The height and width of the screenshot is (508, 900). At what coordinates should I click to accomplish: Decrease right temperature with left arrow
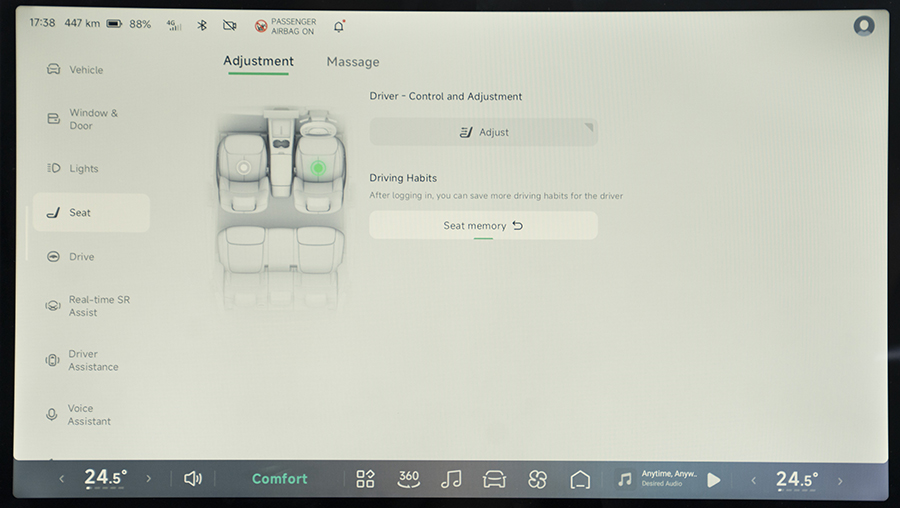click(754, 480)
